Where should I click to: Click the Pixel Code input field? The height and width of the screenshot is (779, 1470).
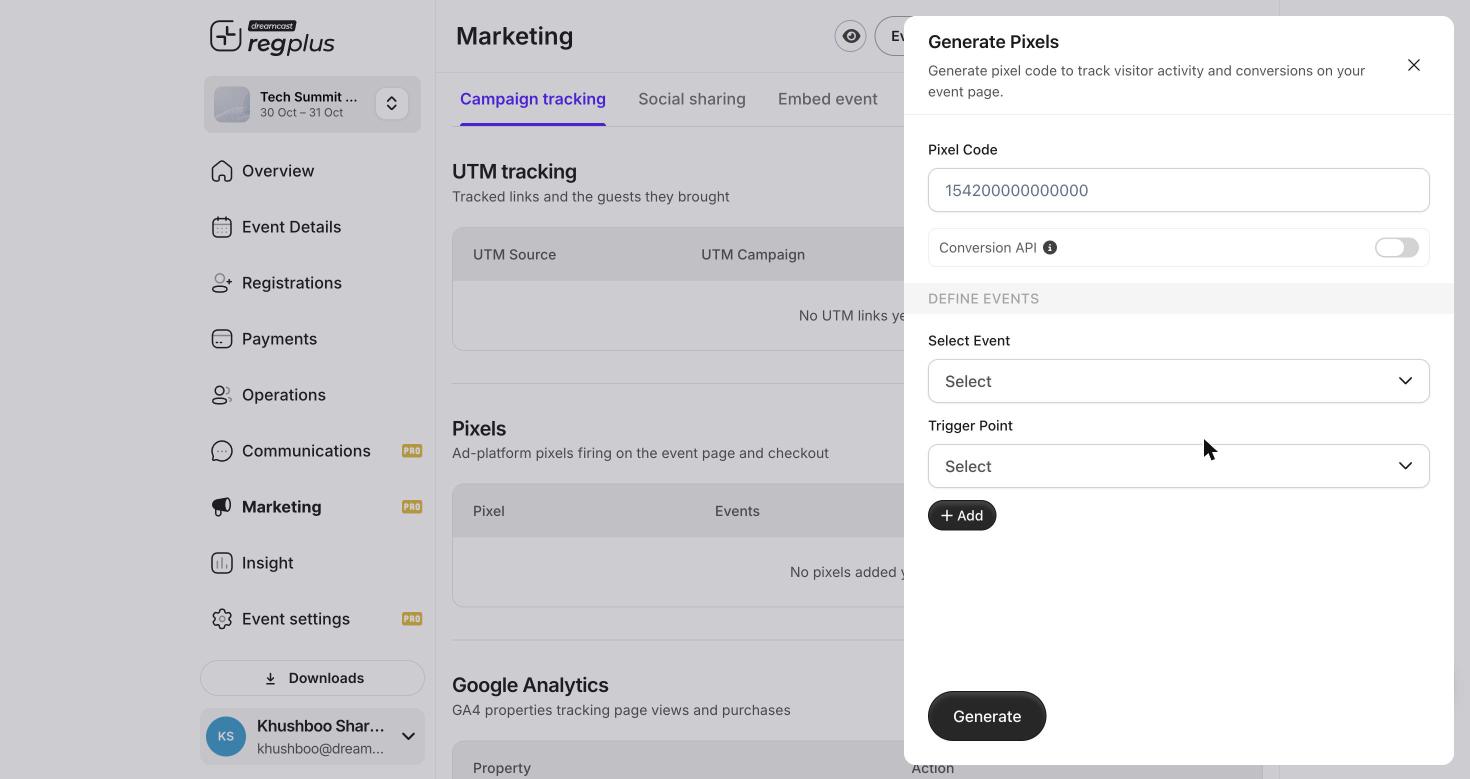coord(1179,190)
